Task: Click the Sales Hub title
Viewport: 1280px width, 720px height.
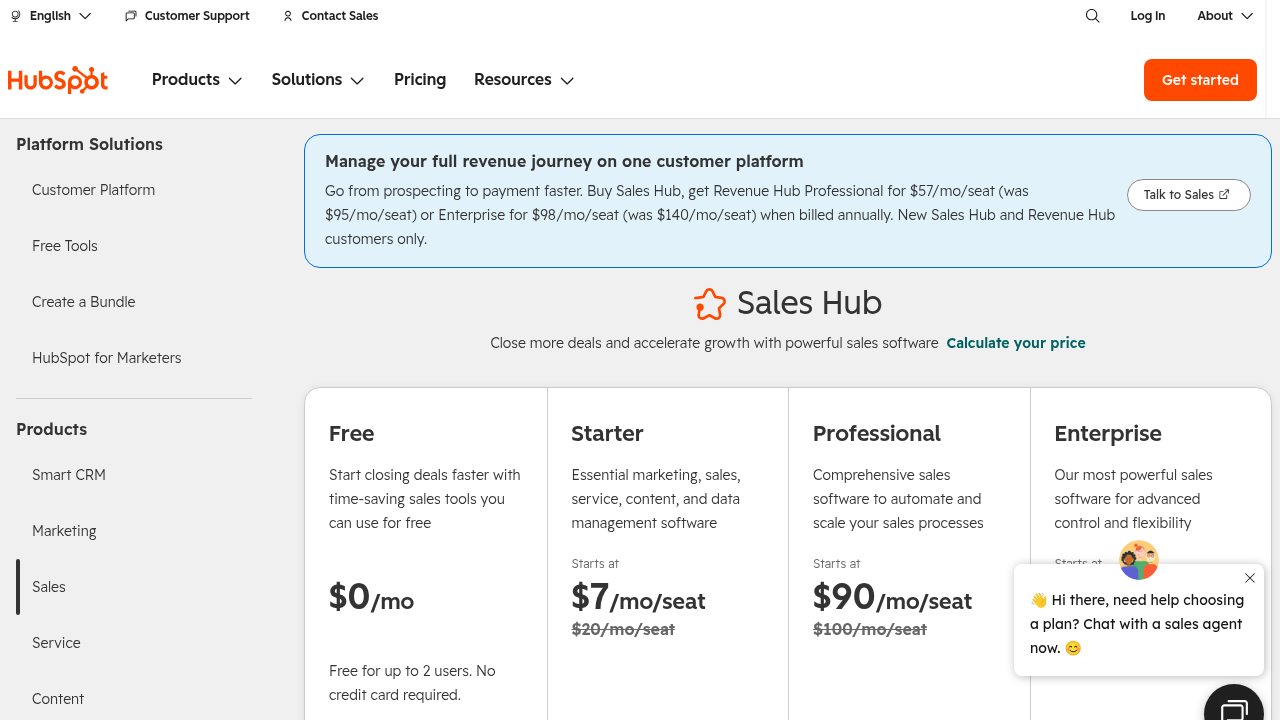Action: [809, 303]
